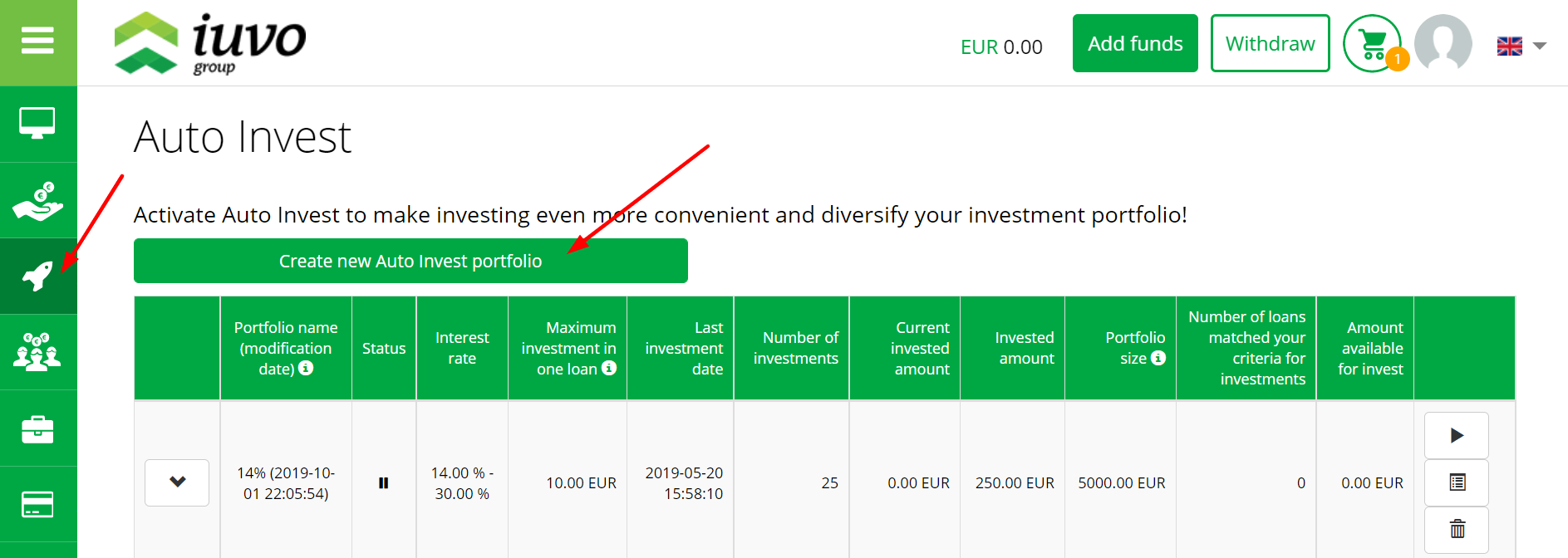1568x558 pixels.
Task: Open the credit card sidebar icon
Action: [x=37, y=504]
